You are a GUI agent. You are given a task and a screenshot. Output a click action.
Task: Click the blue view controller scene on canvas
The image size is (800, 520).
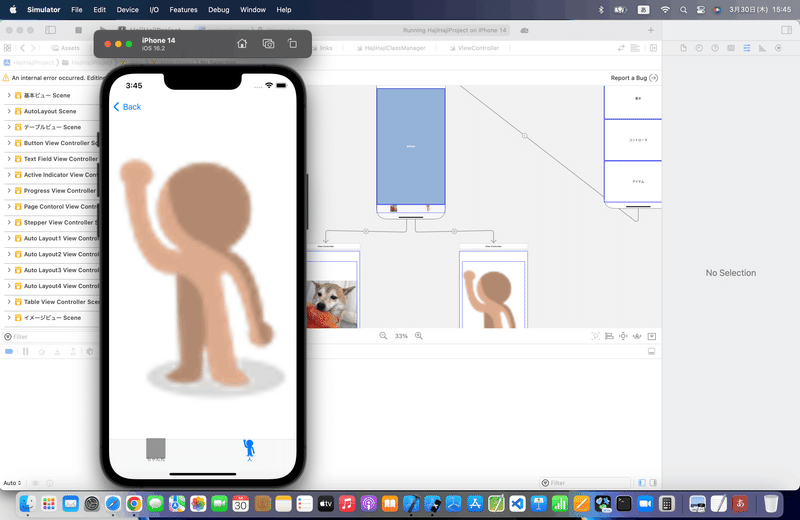(x=411, y=146)
